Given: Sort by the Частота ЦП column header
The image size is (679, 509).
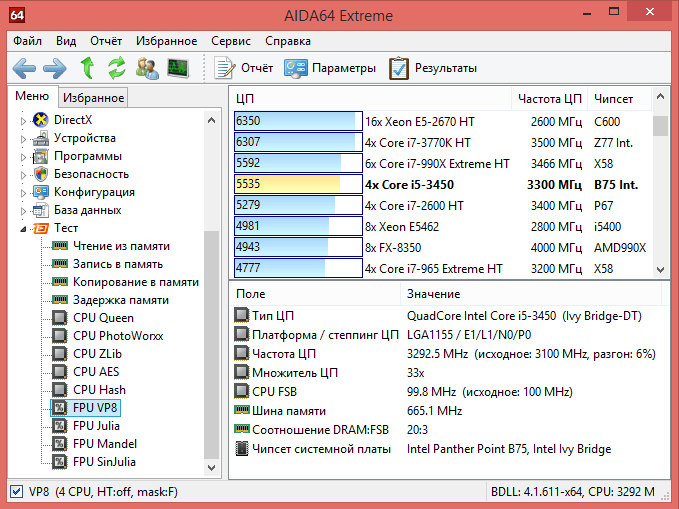Looking at the screenshot, I should pos(550,99).
